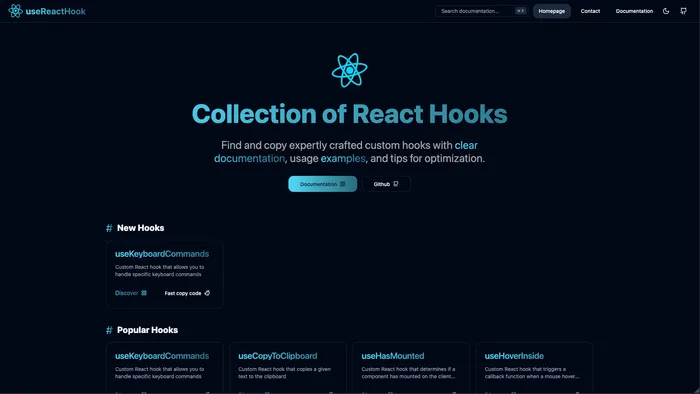Follow the 'examples' highlighted text
The height and width of the screenshot is (394, 700).
click(x=343, y=158)
